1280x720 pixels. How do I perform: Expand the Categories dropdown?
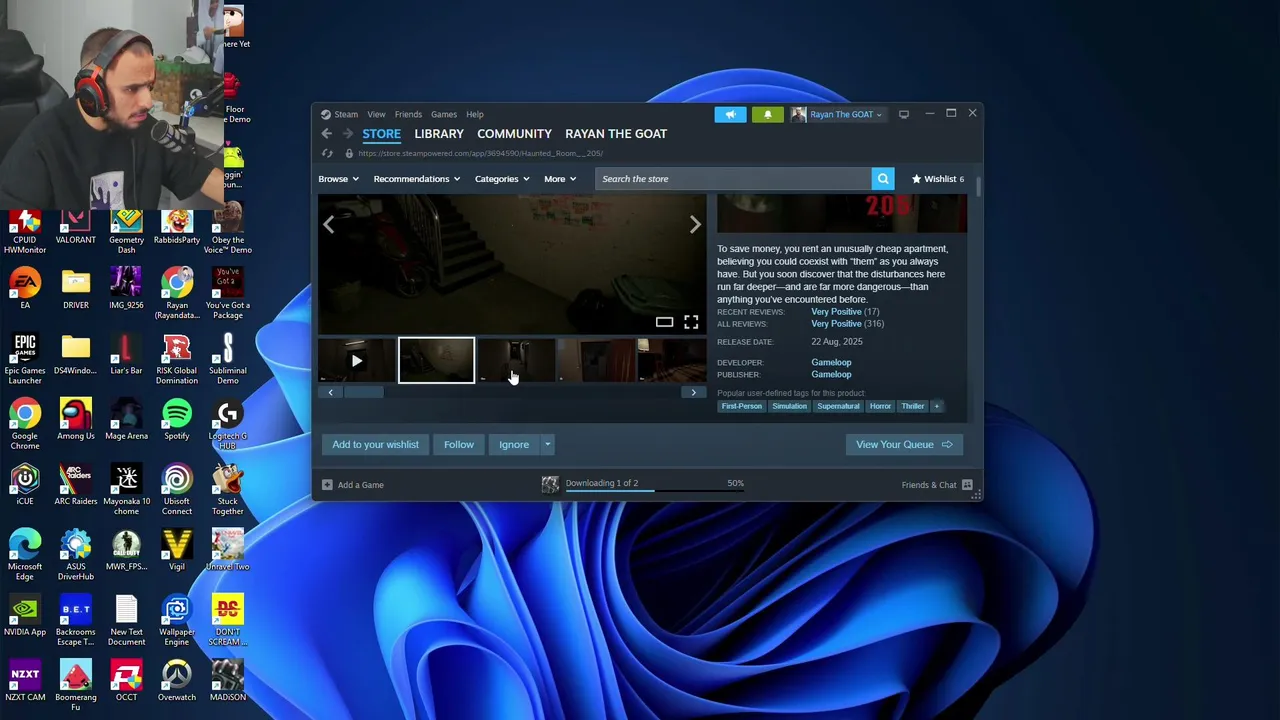[x=502, y=179]
